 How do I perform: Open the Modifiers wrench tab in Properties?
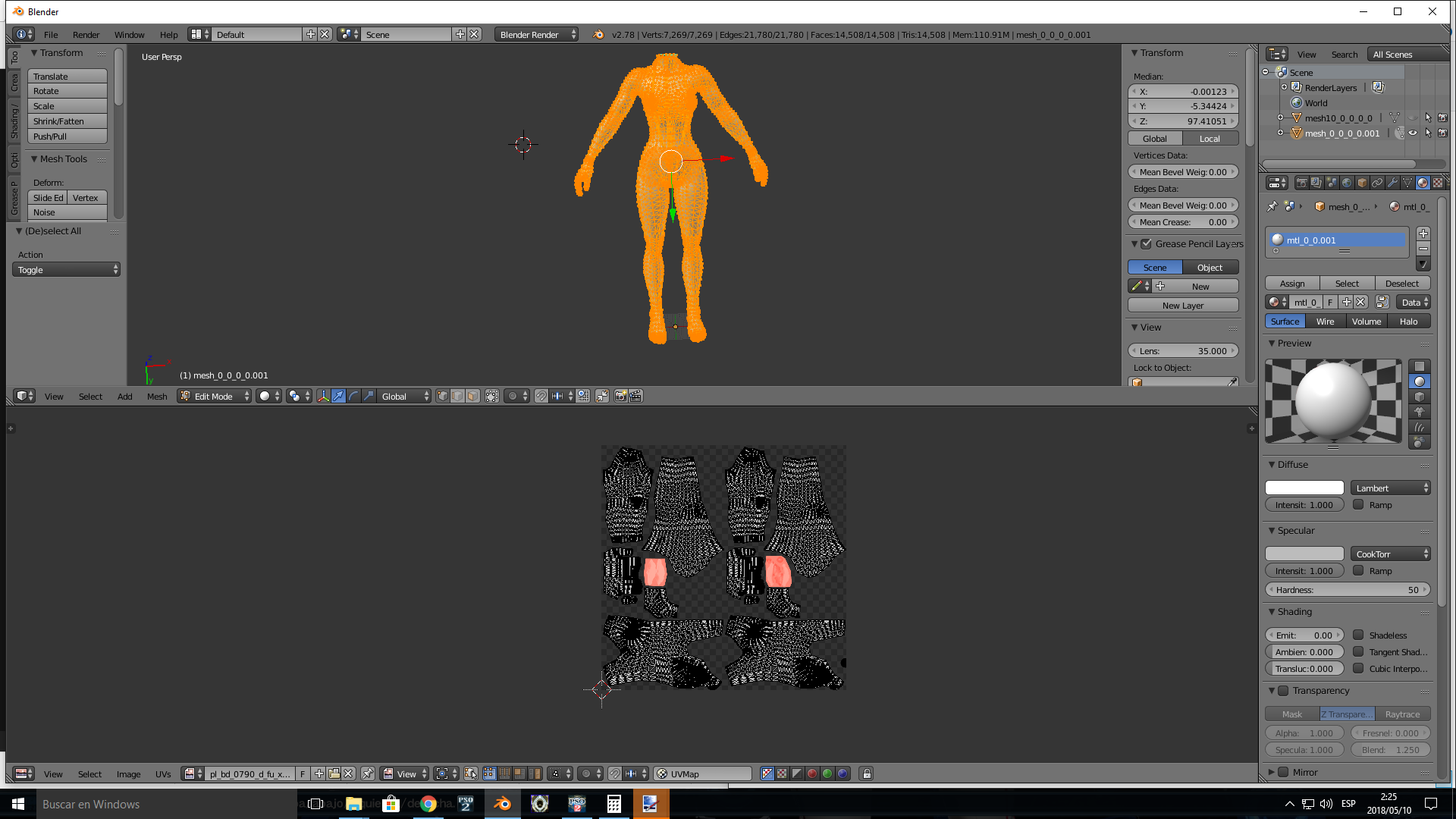click(1392, 183)
